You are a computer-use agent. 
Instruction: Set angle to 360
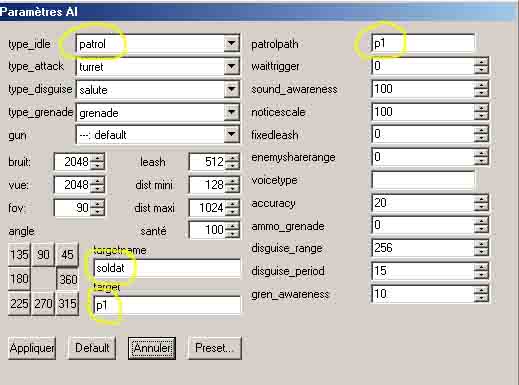pos(68,279)
